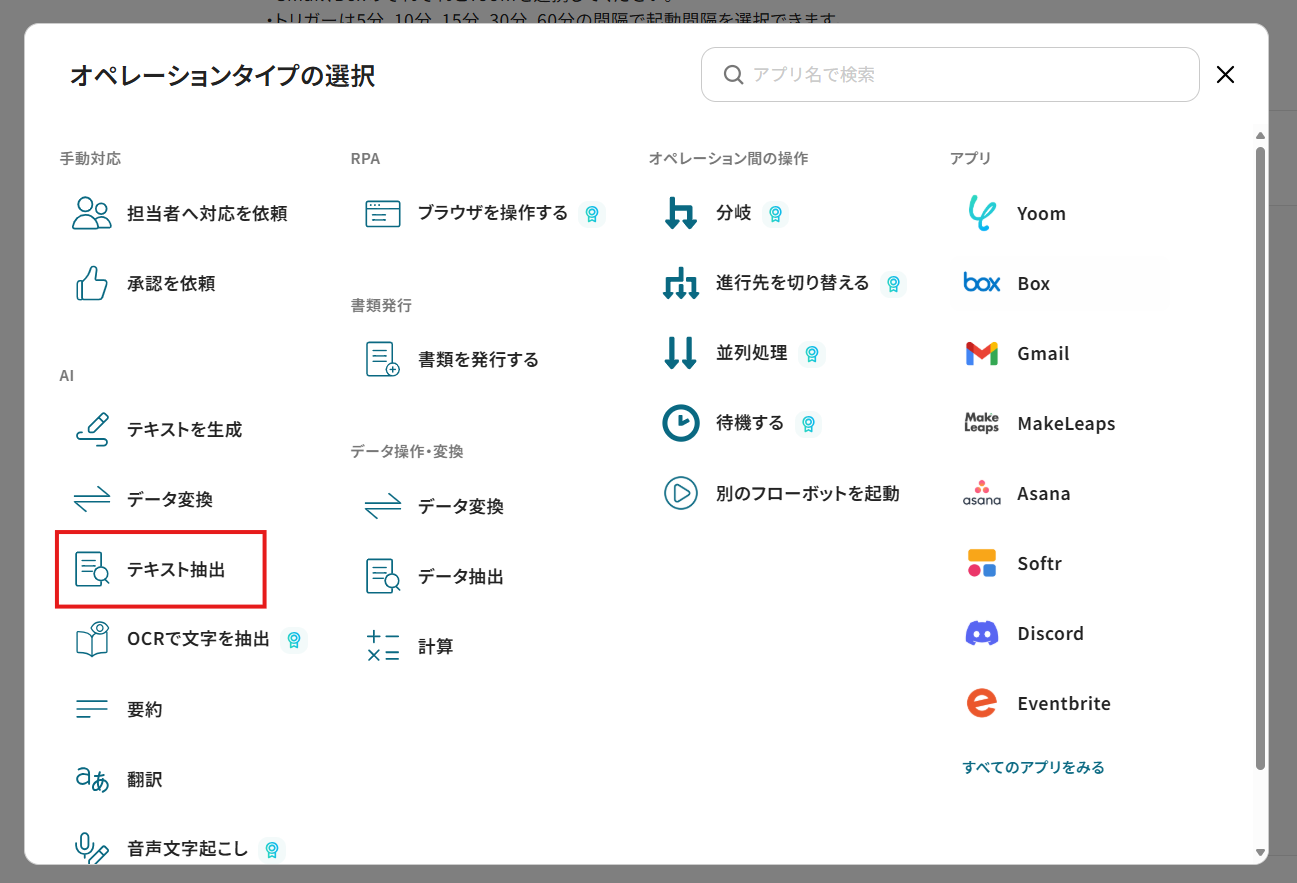Choose the Discord app
1297x883 pixels.
[x=1050, y=634]
